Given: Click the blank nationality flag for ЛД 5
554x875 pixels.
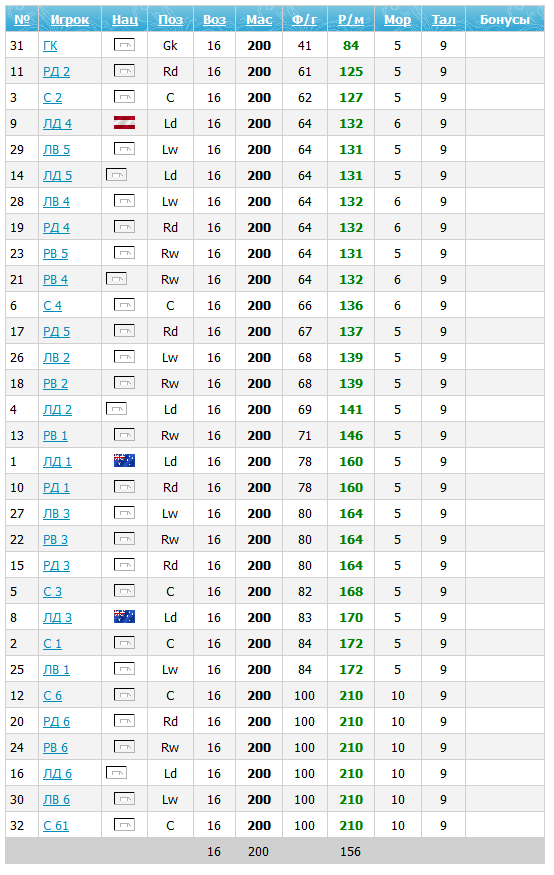Looking at the screenshot, I should click(x=116, y=175).
